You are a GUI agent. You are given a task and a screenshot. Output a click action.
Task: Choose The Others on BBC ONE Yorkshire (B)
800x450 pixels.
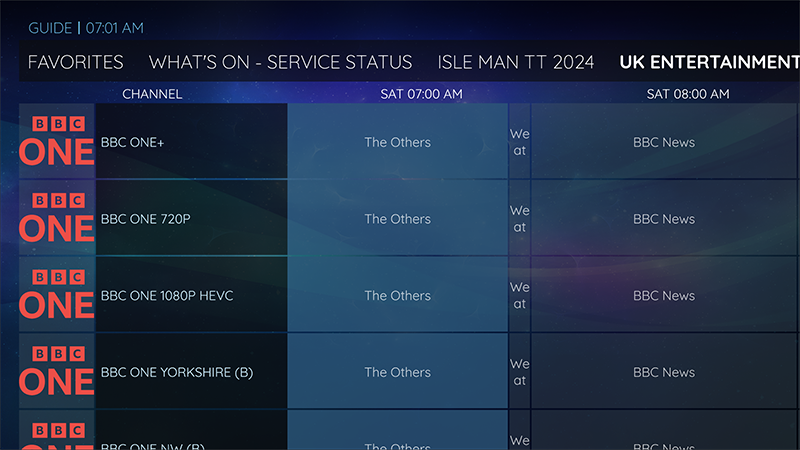click(397, 372)
